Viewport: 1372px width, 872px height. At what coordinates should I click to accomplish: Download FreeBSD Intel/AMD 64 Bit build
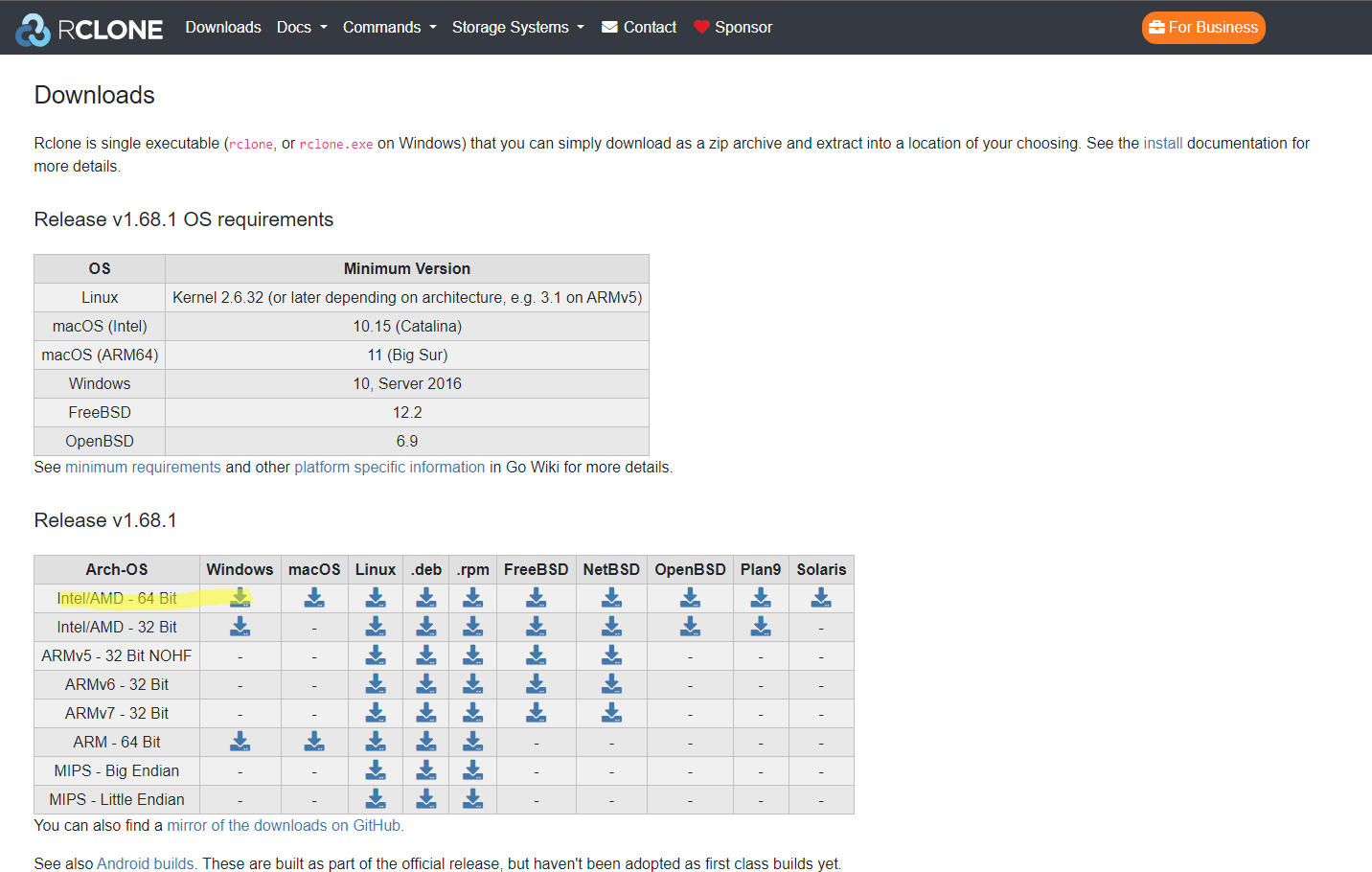coord(537,598)
